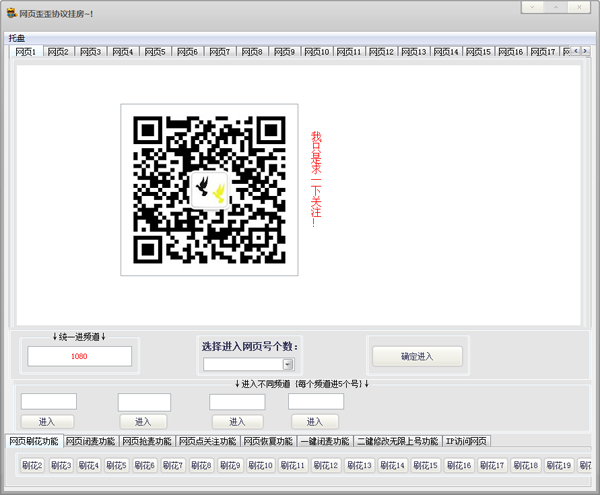This screenshot has height=495, width=600.
Task: Switch to the 网页7 tab
Action: (220, 52)
